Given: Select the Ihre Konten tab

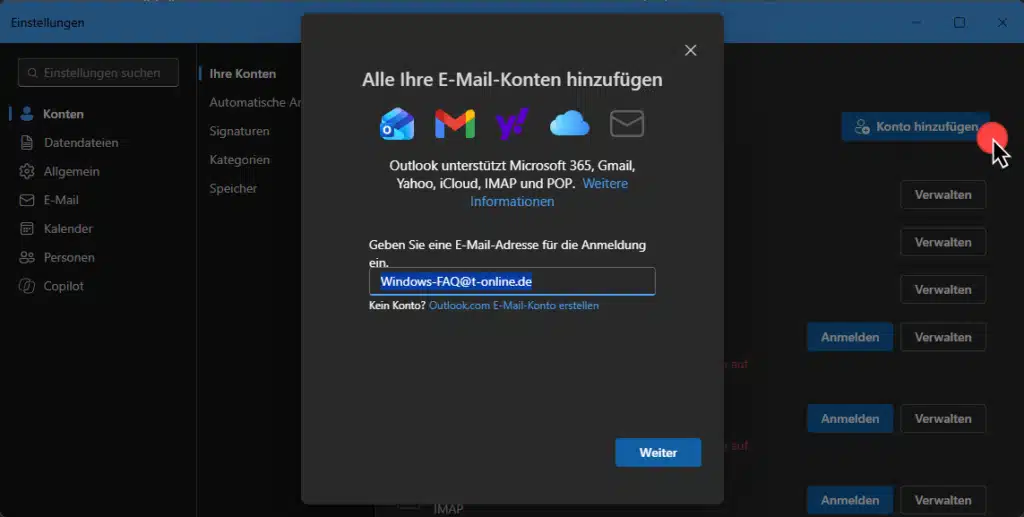Looking at the screenshot, I should pyautogui.click(x=242, y=74).
